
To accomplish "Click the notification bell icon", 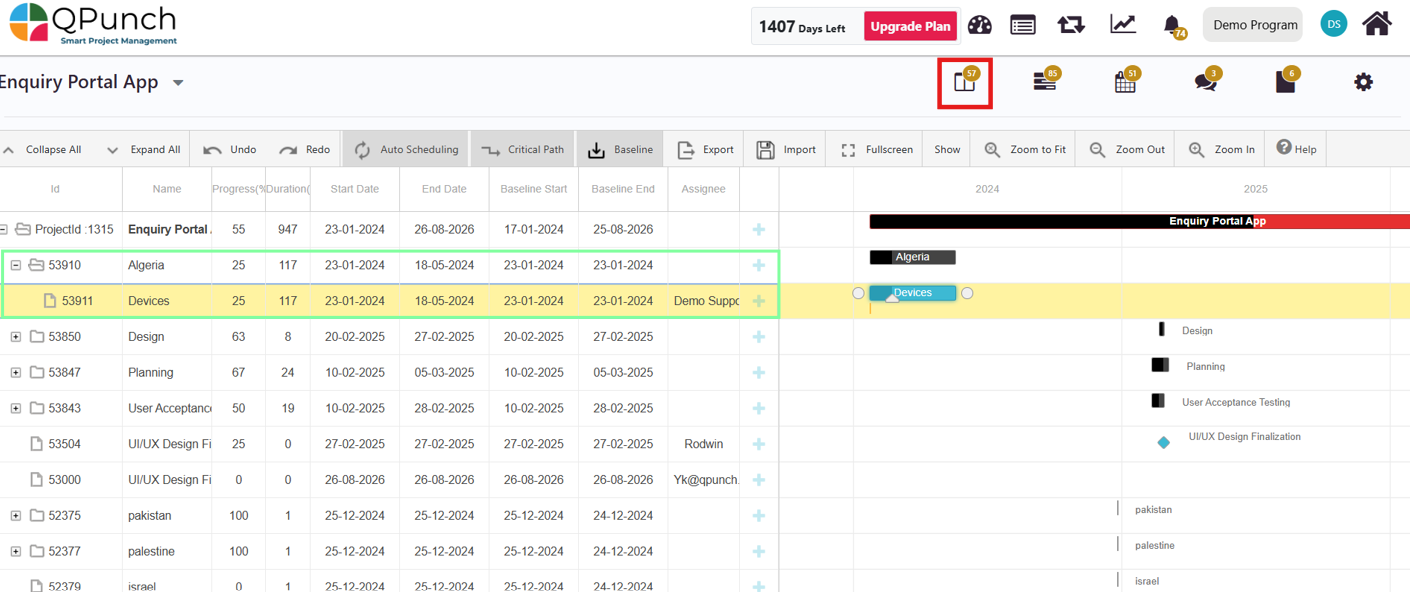I will coord(1172,25).
